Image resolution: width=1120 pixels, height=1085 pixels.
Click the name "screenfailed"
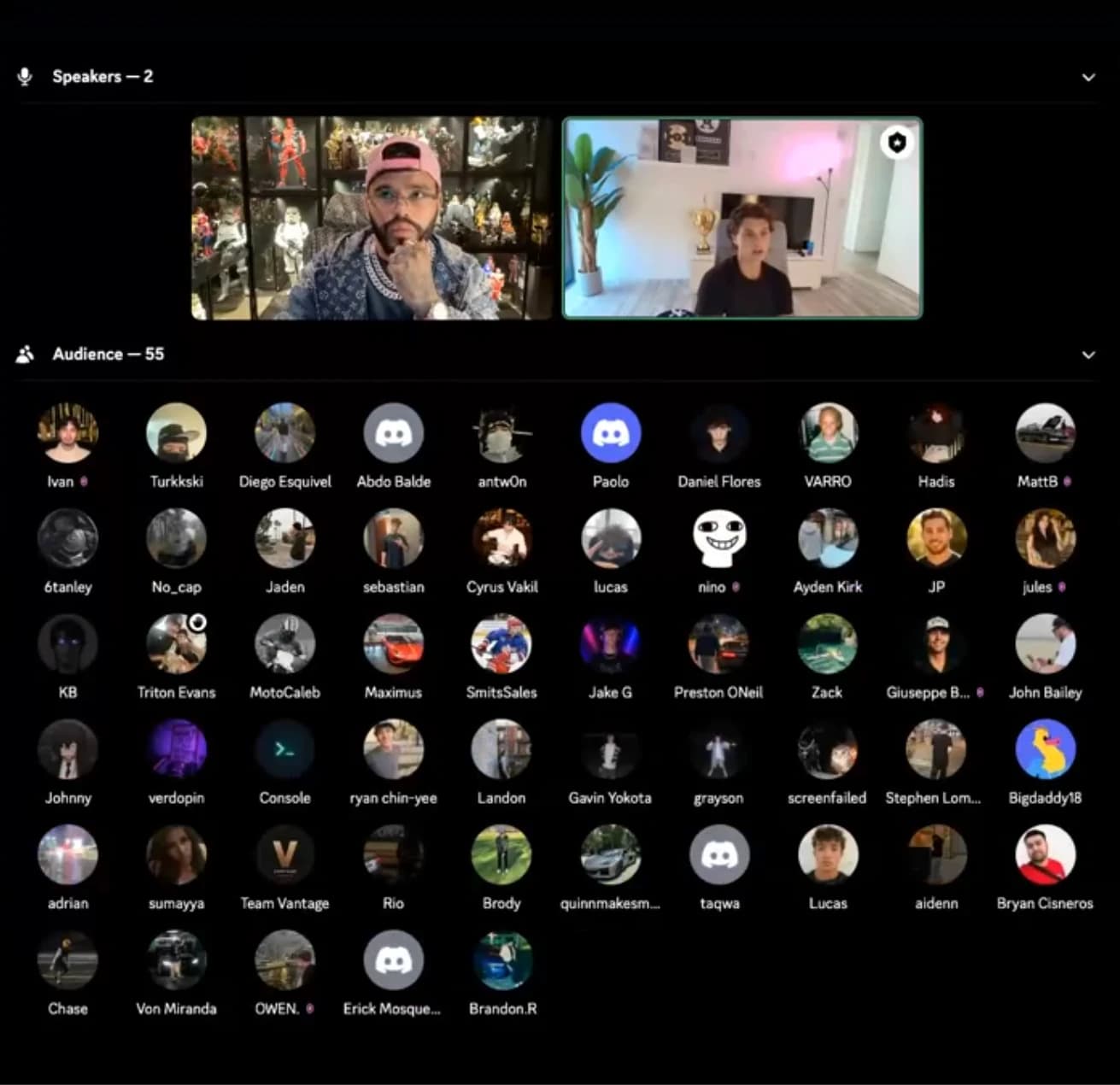click(x=827, y=798)
